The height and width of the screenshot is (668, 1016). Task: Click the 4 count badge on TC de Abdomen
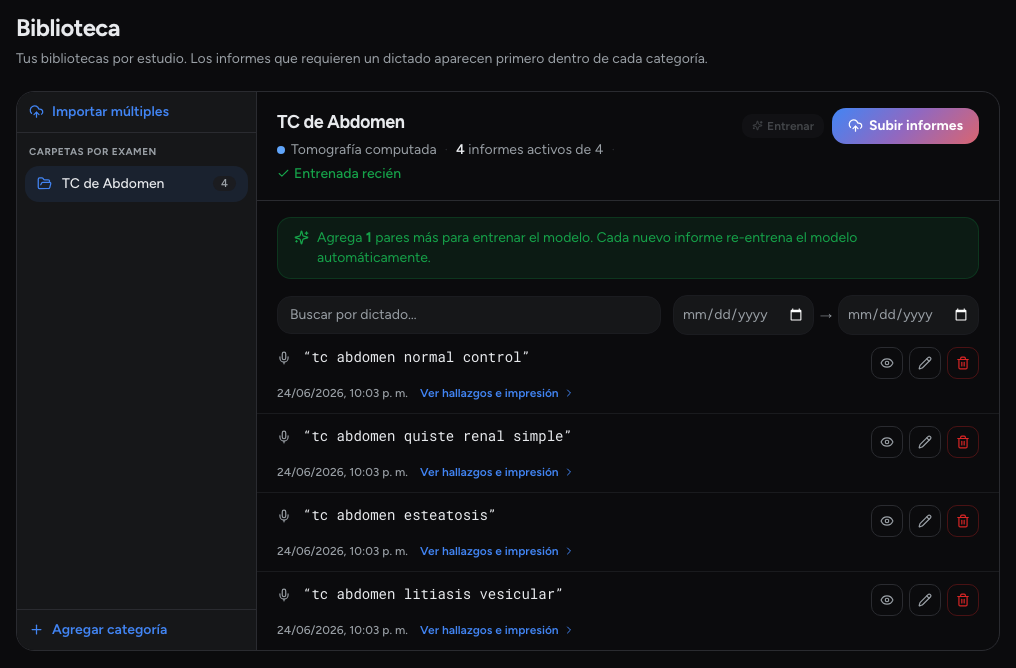click(x=224, y=183)
